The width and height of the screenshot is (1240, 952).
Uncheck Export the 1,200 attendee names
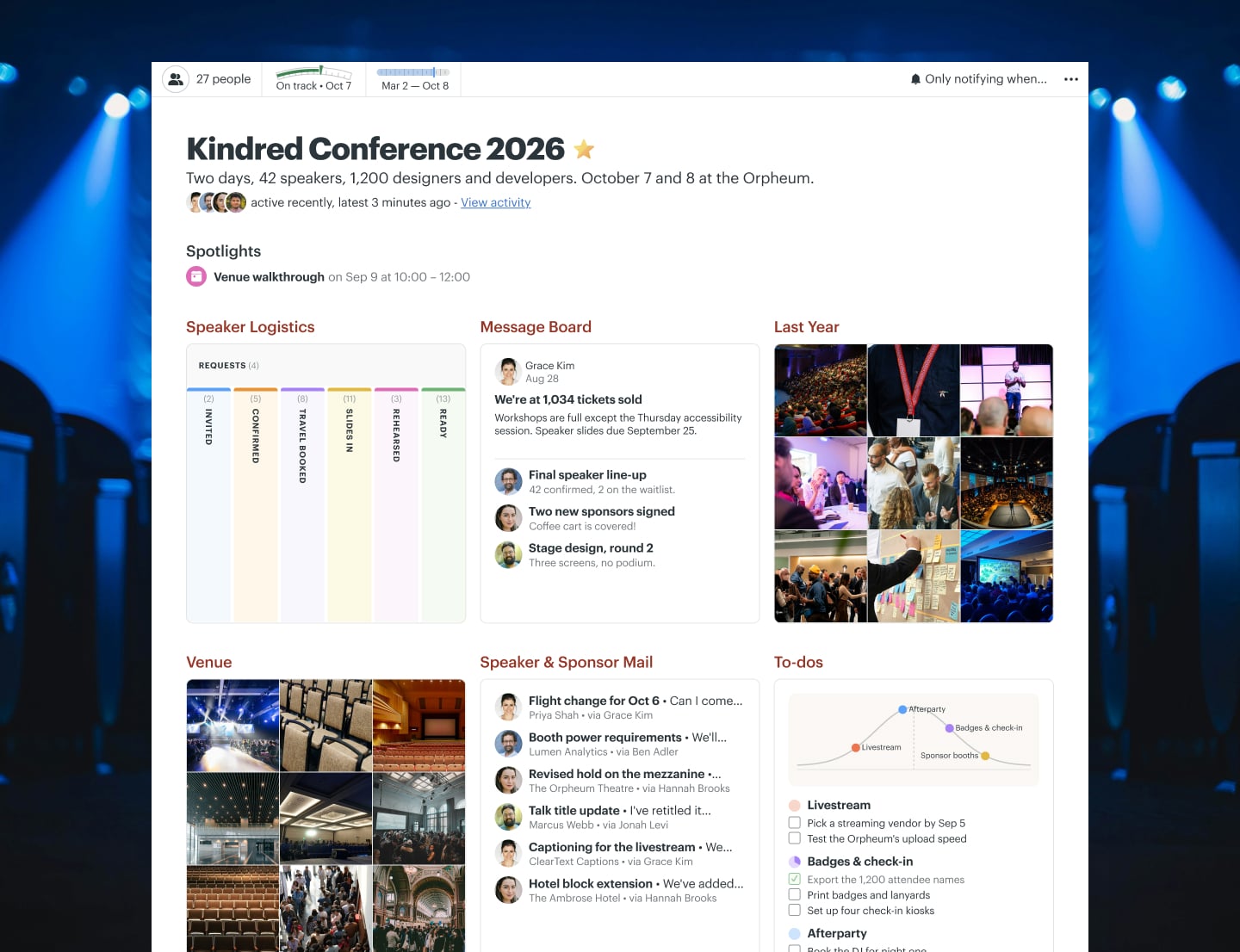[795, 879]
